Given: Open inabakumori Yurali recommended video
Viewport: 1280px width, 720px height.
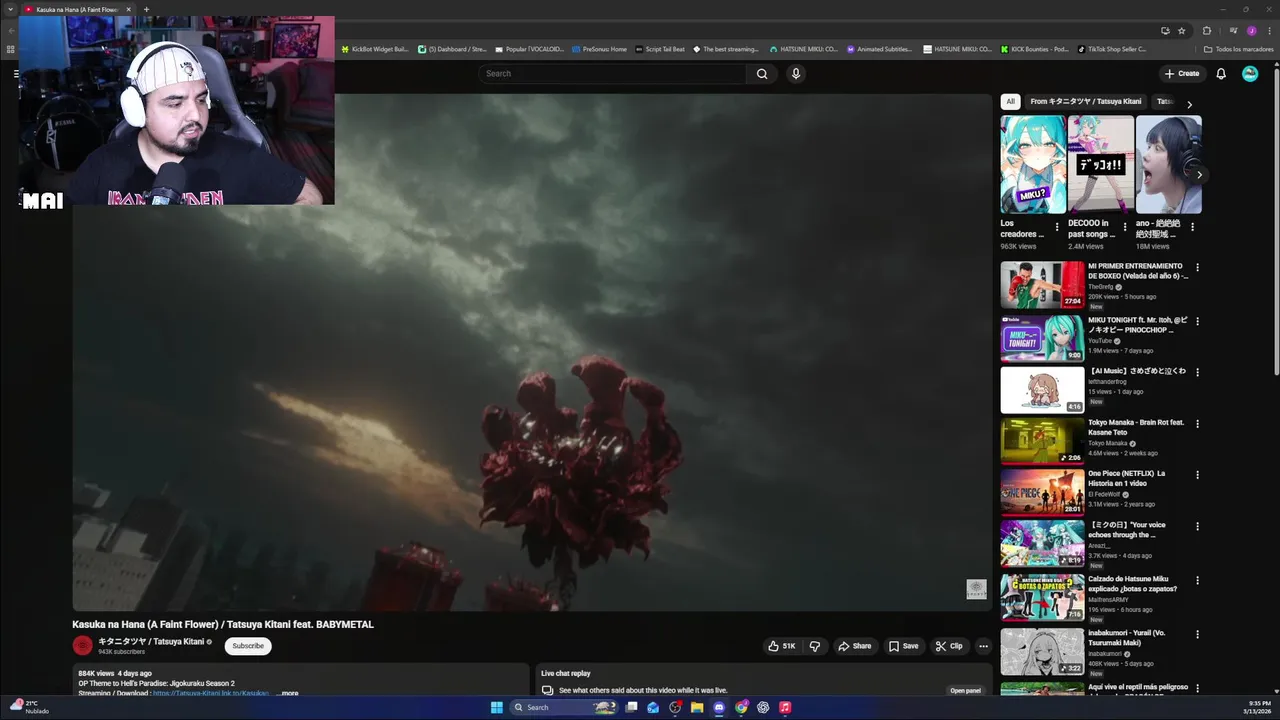Looking at the screenshot, I should pyautogui.click(x=1042, y=651).
